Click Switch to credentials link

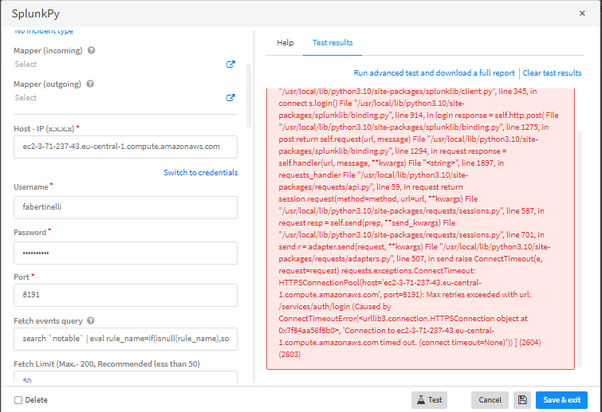[x=200, y=173]
